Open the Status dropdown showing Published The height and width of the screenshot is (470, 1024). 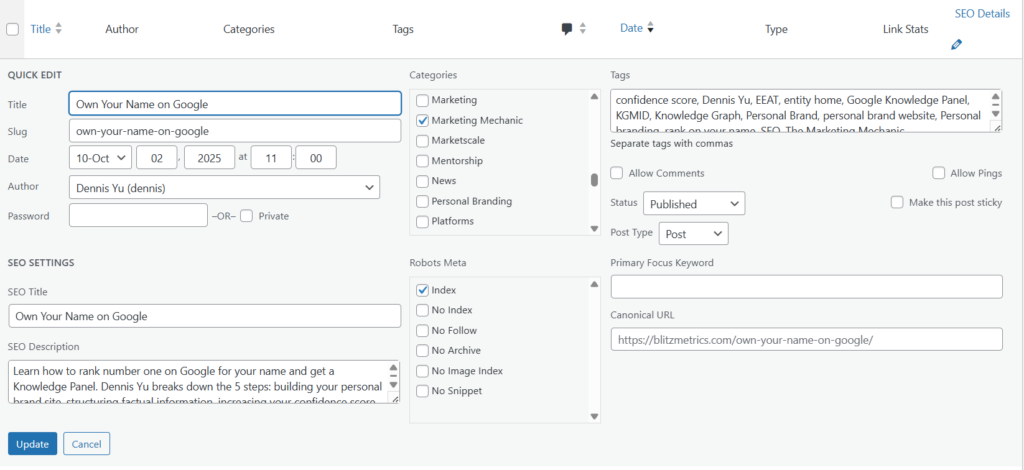(x=693, y=204)
